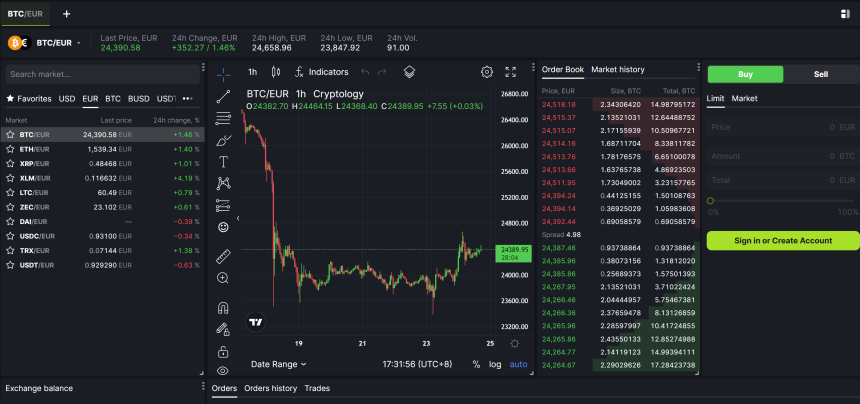The height and width of the screenshot is (404, 860).
Task: Select the text annotation tool
Action: [x=223, y=161]
